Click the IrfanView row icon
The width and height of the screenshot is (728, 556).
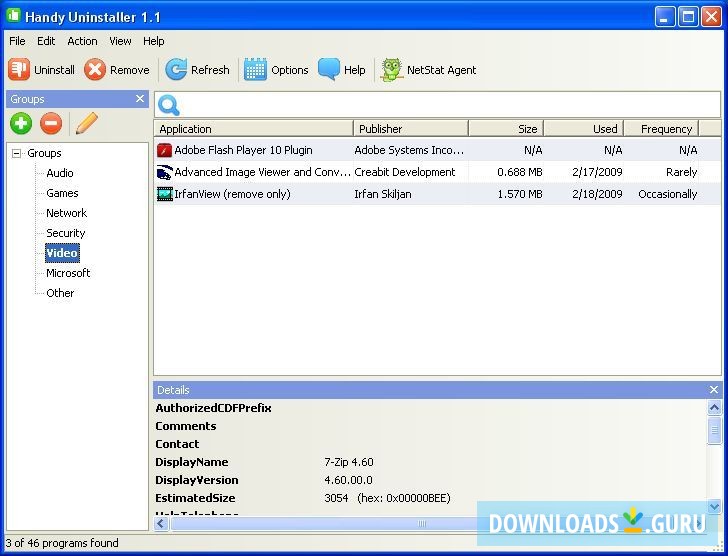(164, 194)
